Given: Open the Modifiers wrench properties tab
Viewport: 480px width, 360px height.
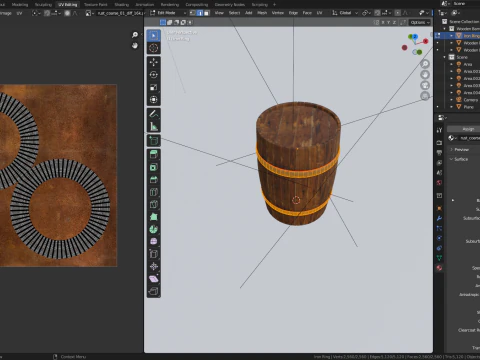Looking at the screenshot, I should tap(439, 219).
